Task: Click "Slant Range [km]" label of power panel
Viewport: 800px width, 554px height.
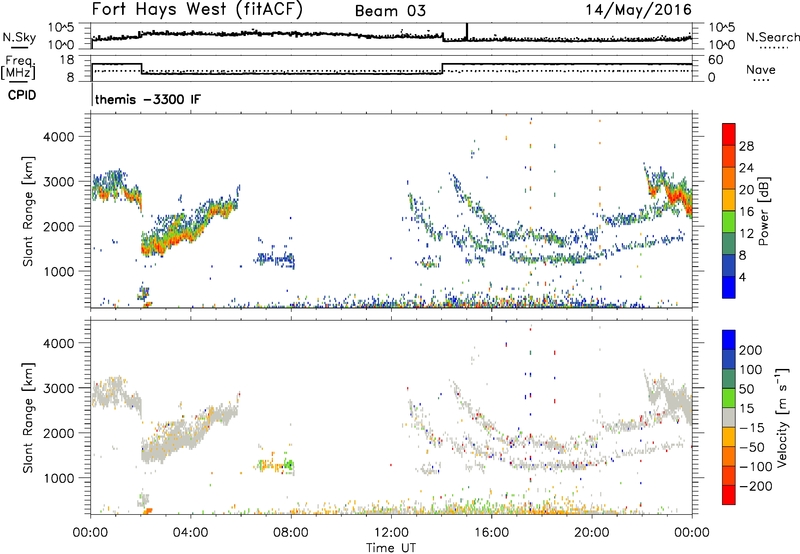Action: coord(28,211)
